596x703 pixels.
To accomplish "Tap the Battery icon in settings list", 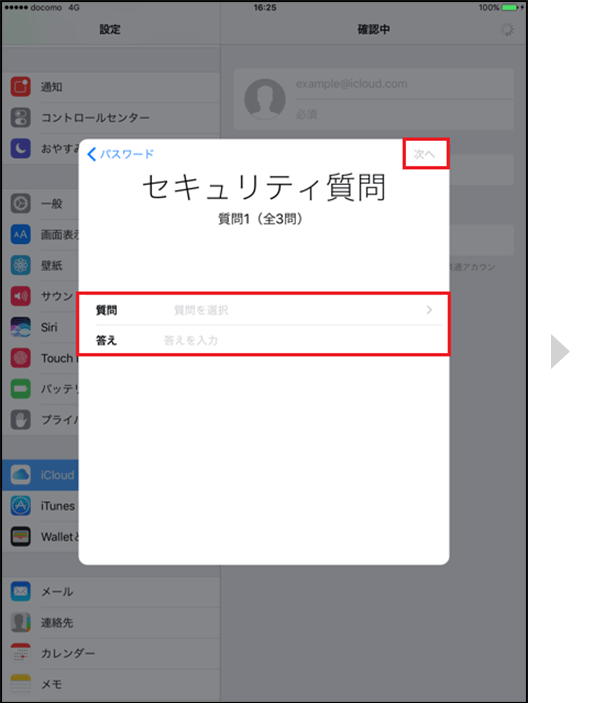I will click(21, 389).
